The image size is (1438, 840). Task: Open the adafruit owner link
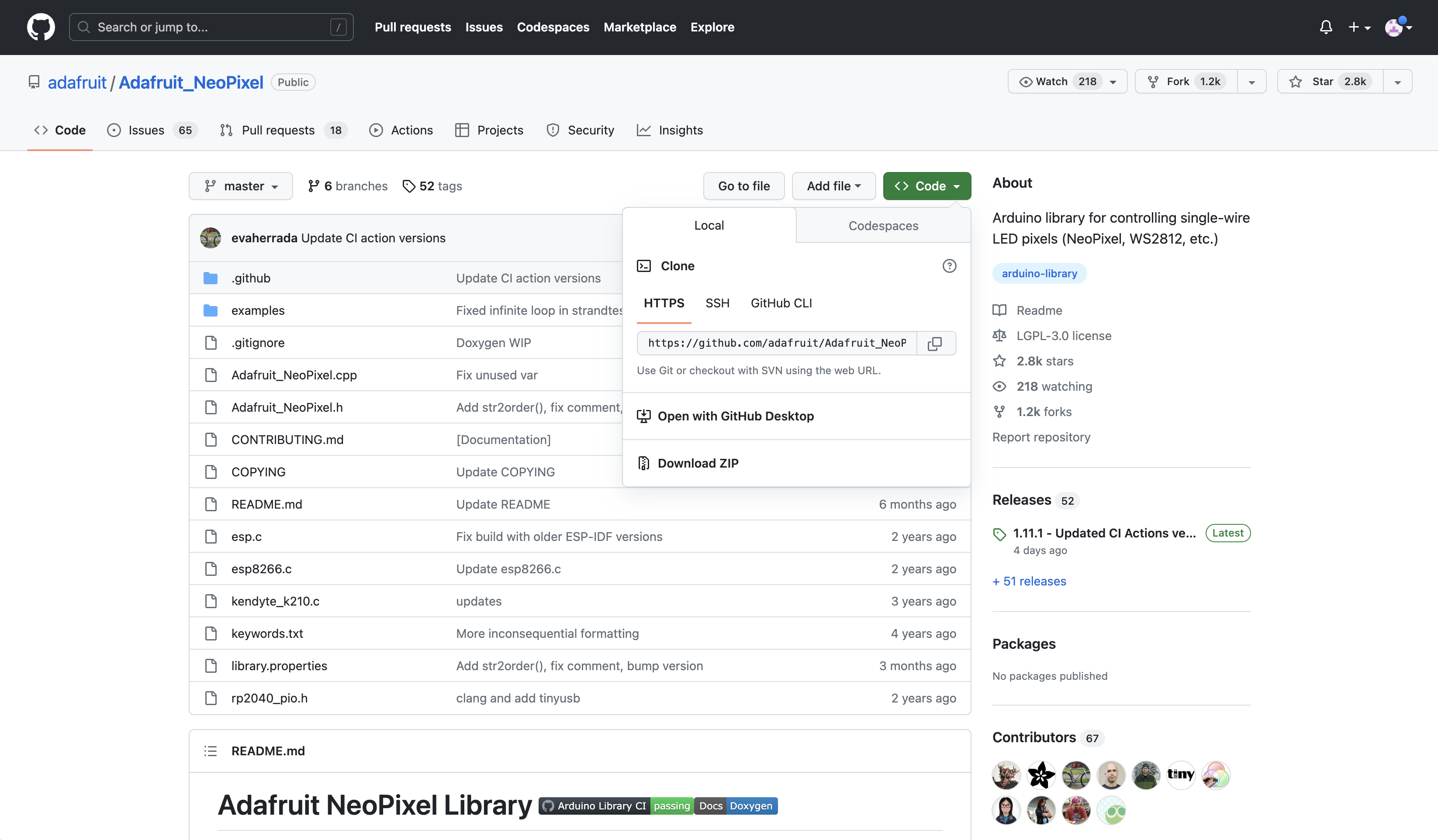pyautogui.click(x=77, y=82)
